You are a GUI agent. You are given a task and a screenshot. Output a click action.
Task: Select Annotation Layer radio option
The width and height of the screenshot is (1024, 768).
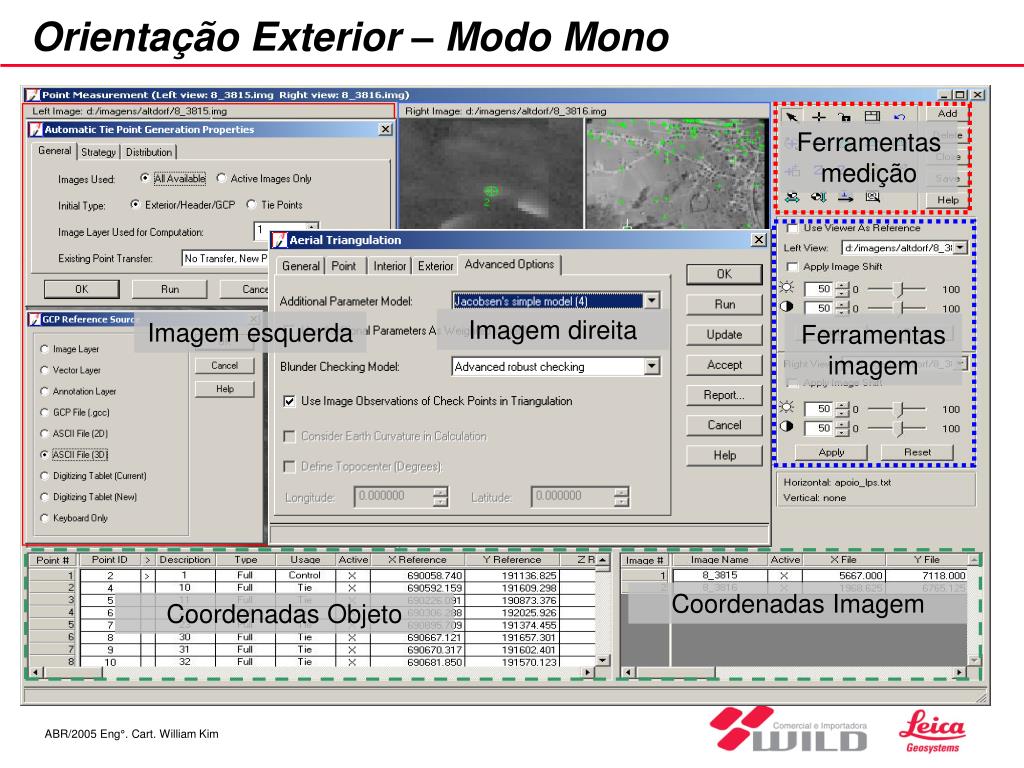[x=44, y=391]
